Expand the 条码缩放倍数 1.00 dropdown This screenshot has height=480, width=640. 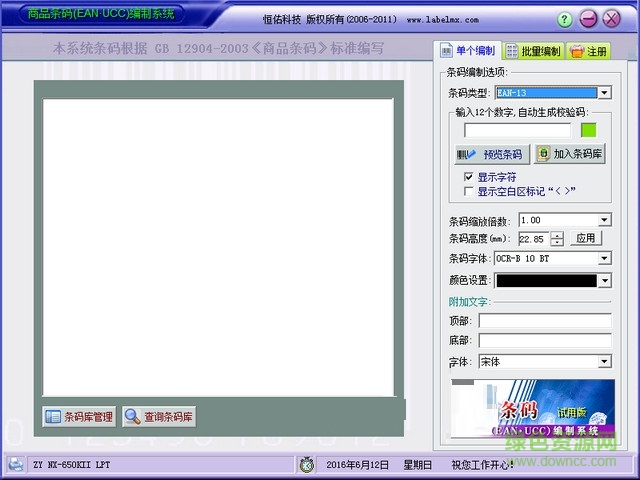tap(604, 220)
